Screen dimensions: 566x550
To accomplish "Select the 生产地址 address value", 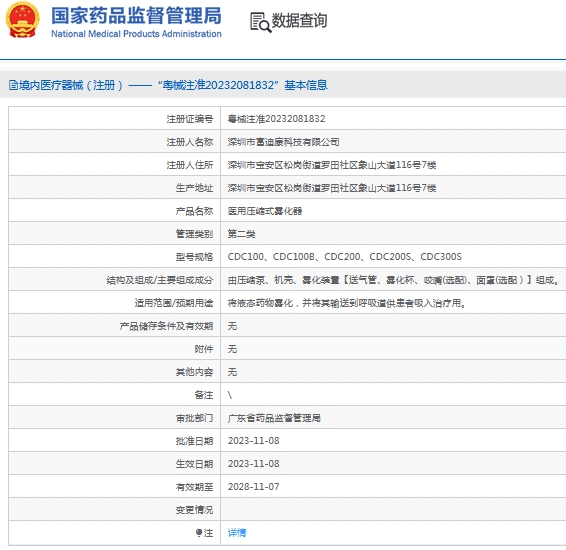I will 332,188.
